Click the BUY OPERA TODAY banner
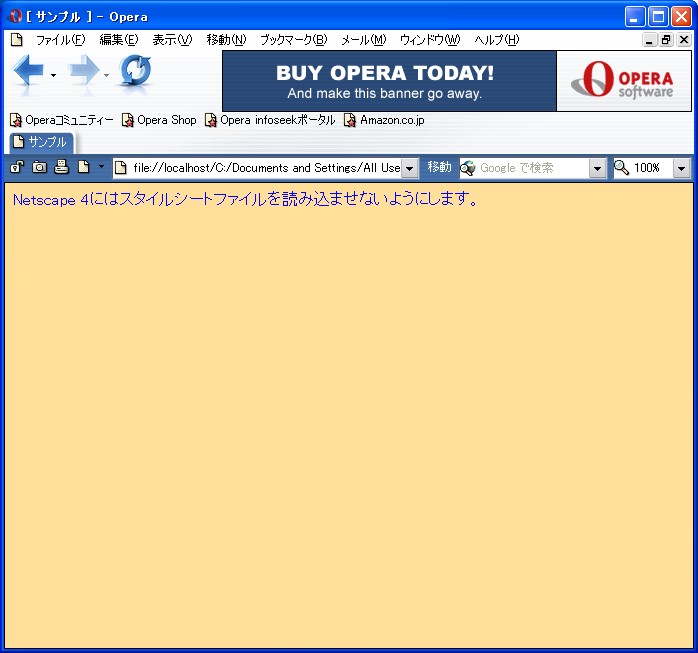 tap(389, 81)
